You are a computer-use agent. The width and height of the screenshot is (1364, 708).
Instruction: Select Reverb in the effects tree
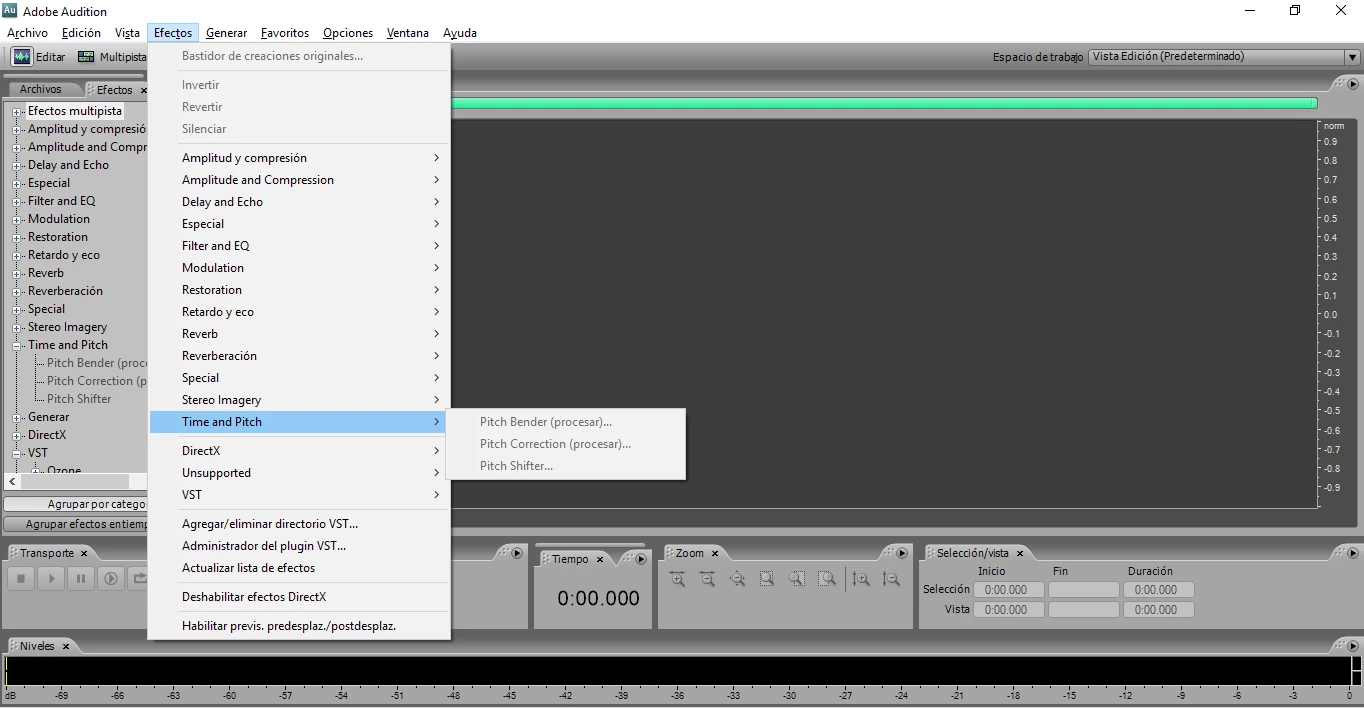coord(46,273)
